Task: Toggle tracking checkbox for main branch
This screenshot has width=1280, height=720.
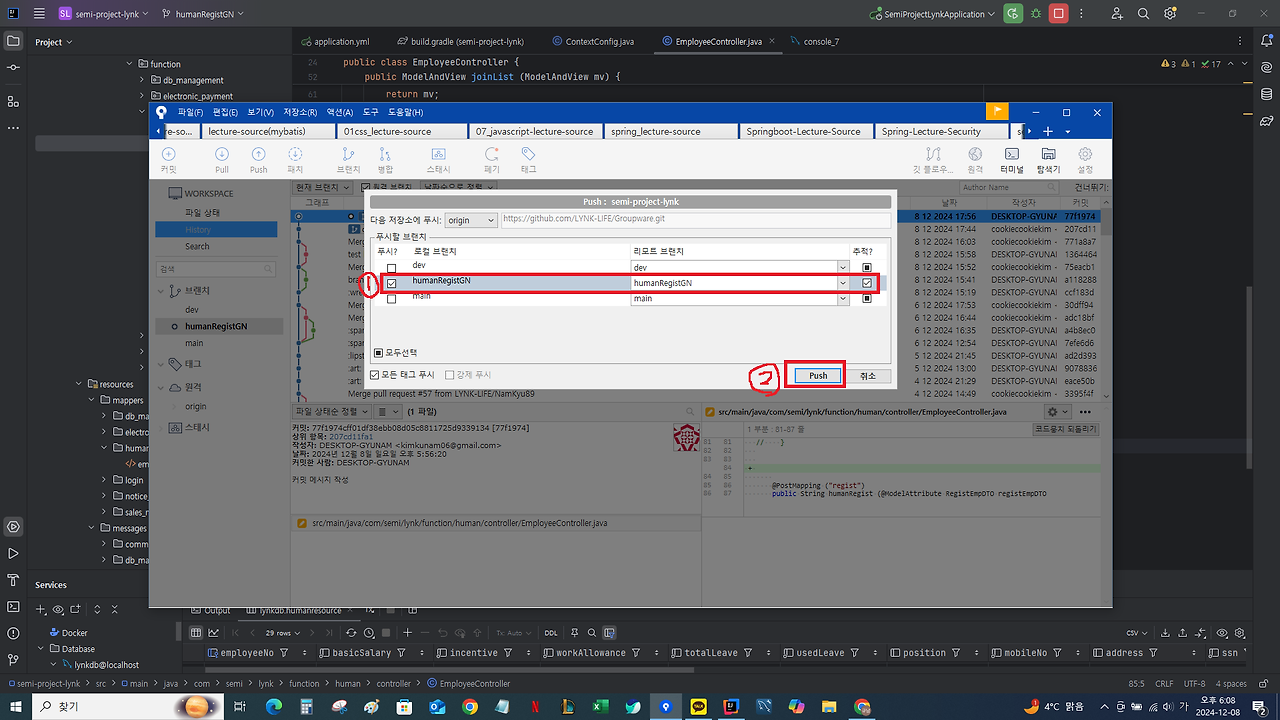Action: (x=867, y=298)
